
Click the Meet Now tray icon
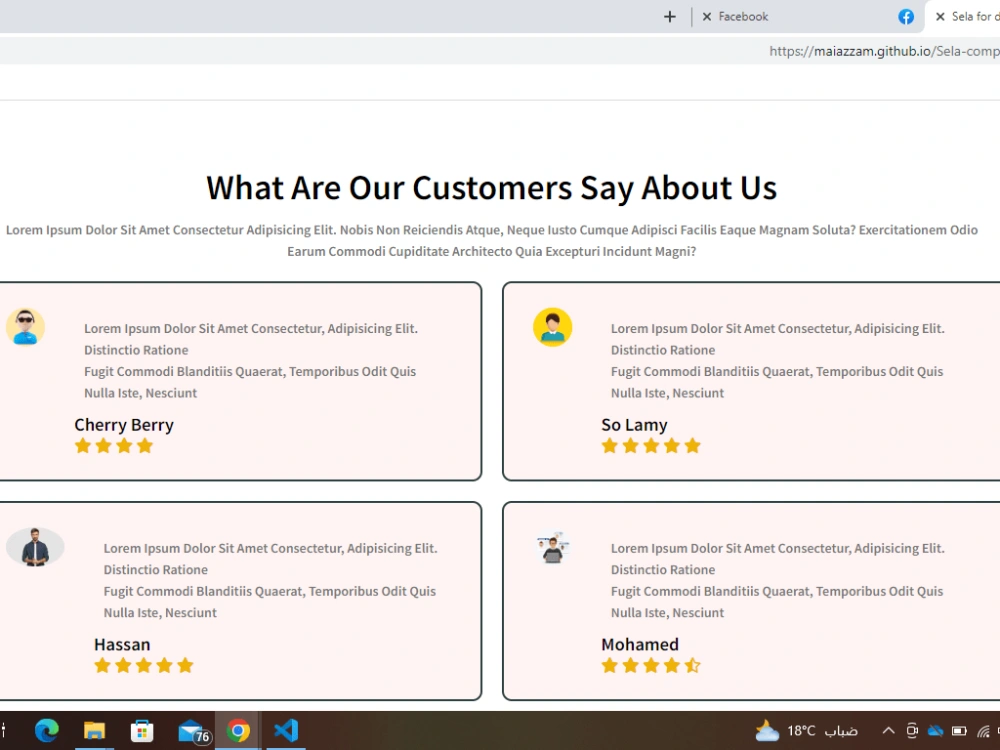tap(912, 730)
